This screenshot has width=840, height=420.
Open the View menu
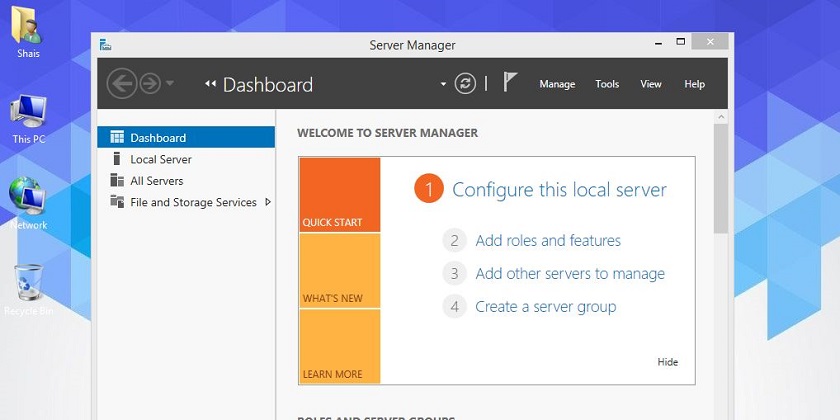(x=651, y=84)
